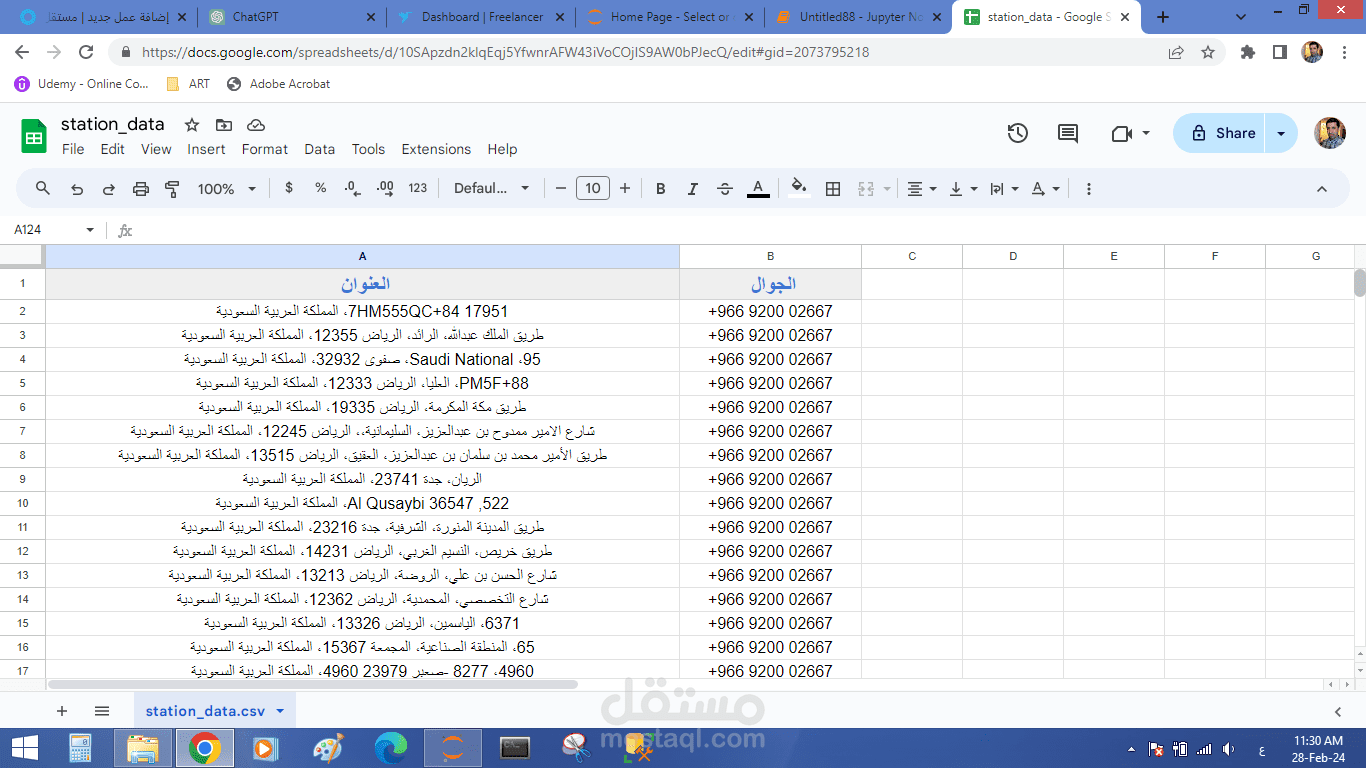1366x768 pixels.
Task: Open the Share quick actions arrow
Action: click(1281, 133)
